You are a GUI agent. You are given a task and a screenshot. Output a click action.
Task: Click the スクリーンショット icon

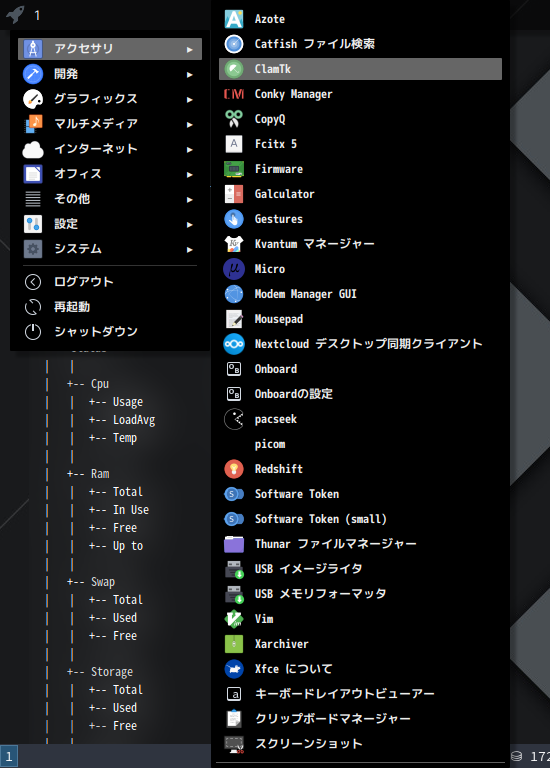234,744
